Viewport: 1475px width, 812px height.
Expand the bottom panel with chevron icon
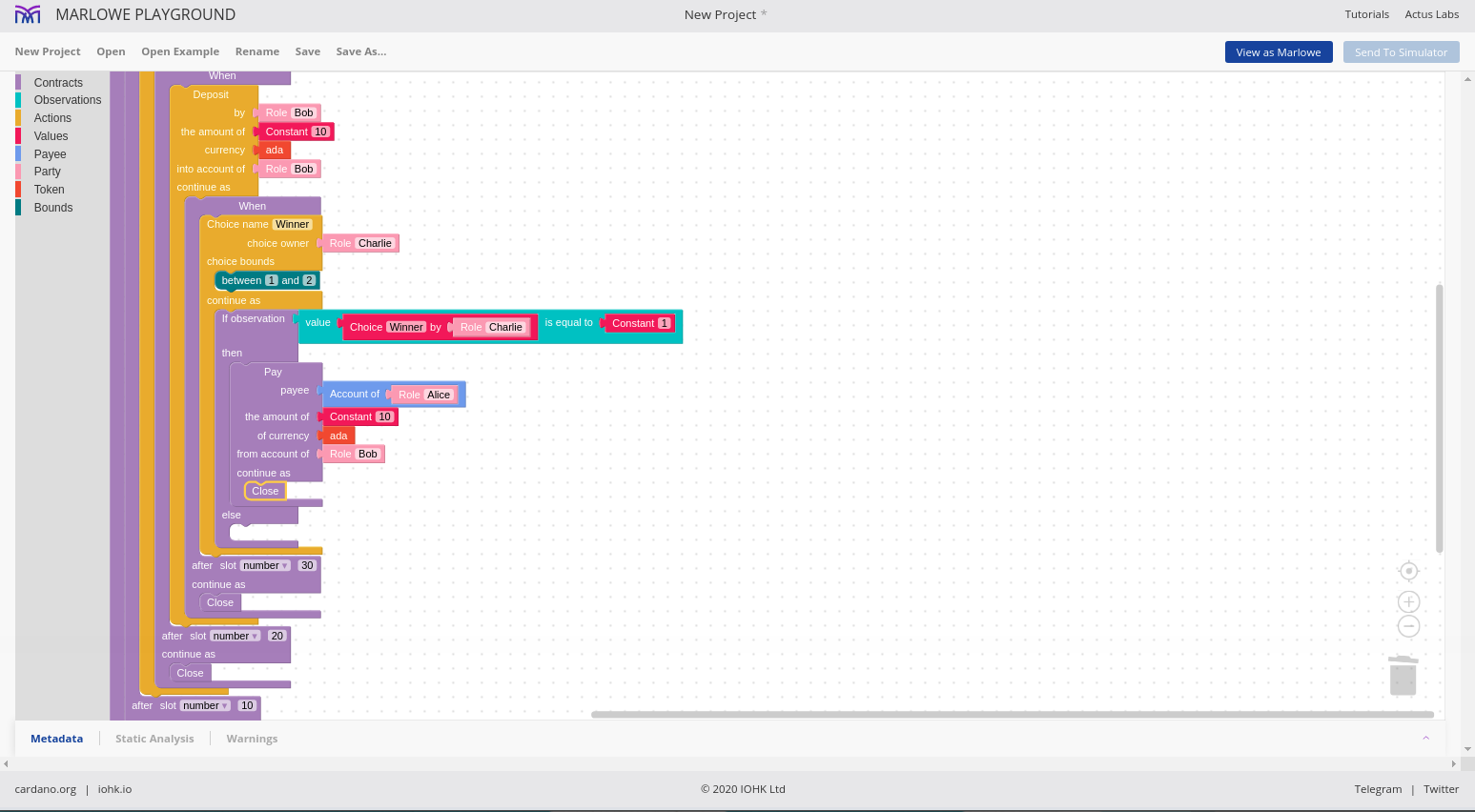coord(1425,739)
